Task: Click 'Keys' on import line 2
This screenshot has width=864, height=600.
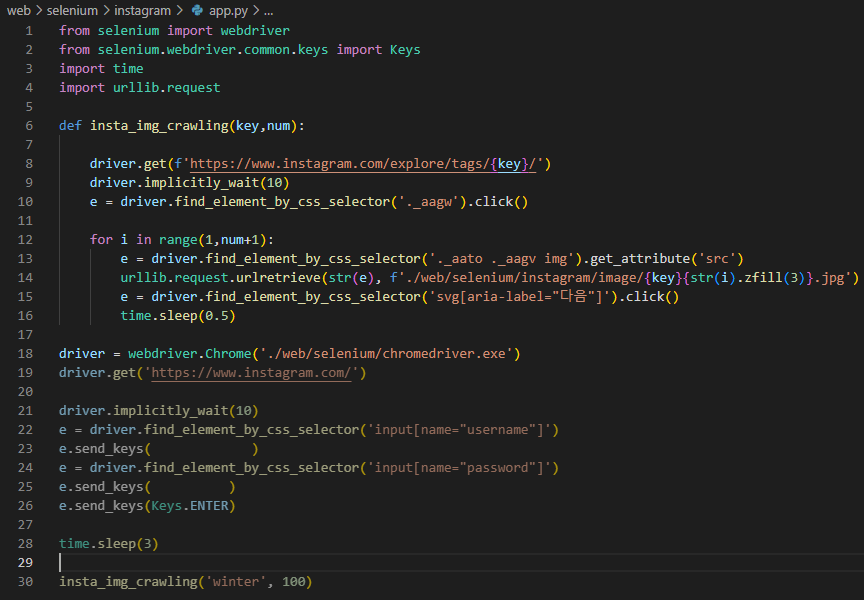Action: click(405, 50)
